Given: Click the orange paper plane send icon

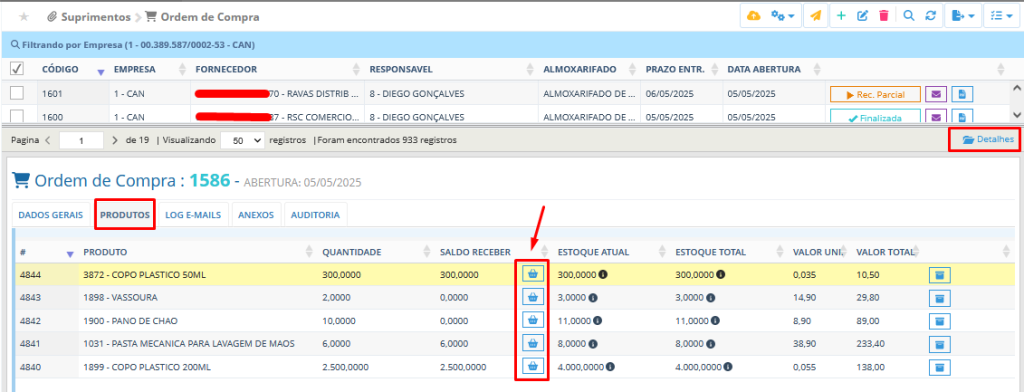Looking at the screenshot, I should pyautogui.click(x=816, y=16).
